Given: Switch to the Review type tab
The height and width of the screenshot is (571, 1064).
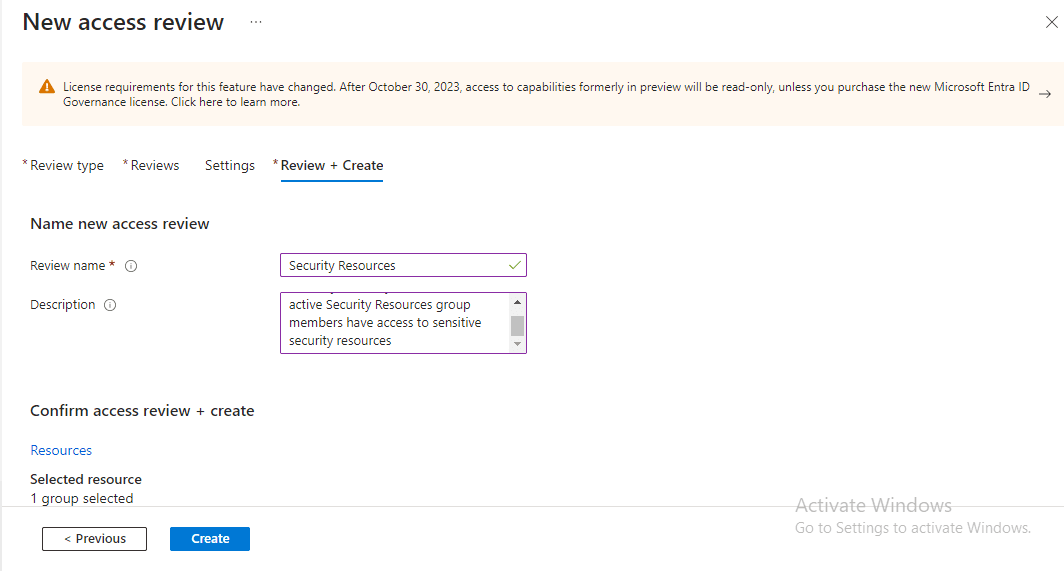Looking at the screenshot, I should [66, 166].
